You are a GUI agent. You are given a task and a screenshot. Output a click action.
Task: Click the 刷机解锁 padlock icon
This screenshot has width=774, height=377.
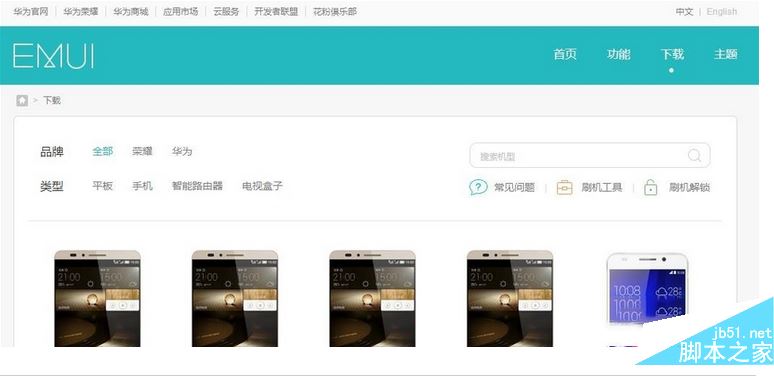coord(651,188)
